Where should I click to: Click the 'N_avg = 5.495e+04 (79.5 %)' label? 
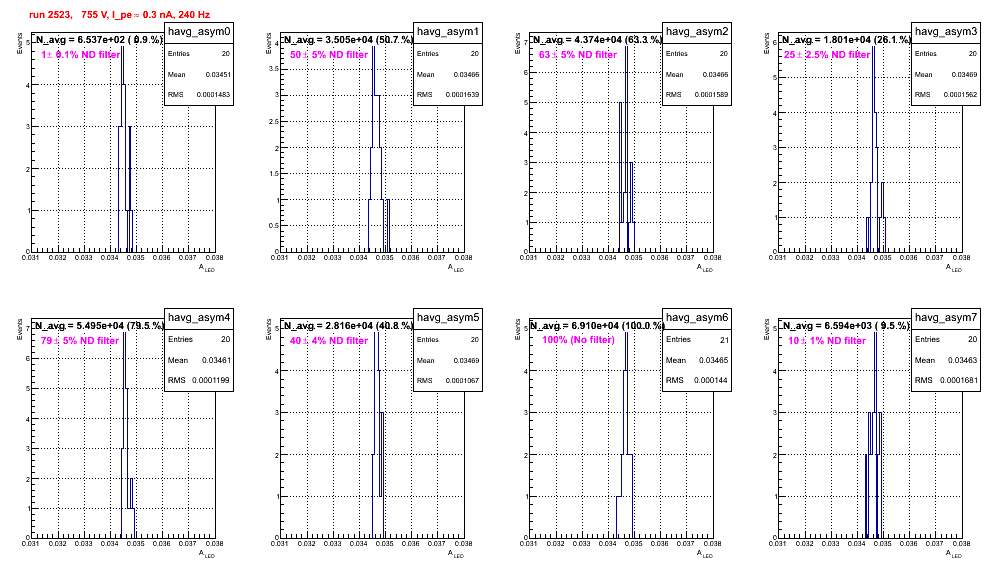[x=99, y=325]
